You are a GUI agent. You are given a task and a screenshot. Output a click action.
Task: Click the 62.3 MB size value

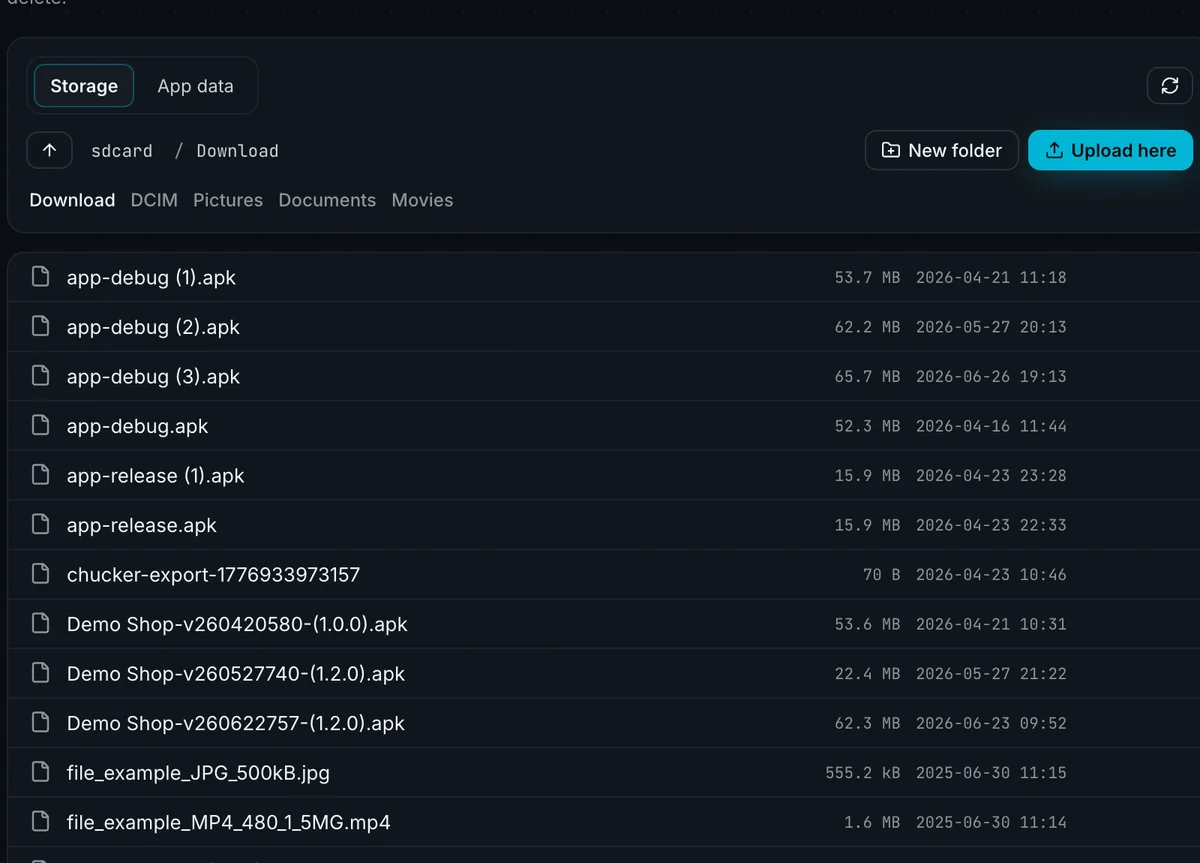867,723
